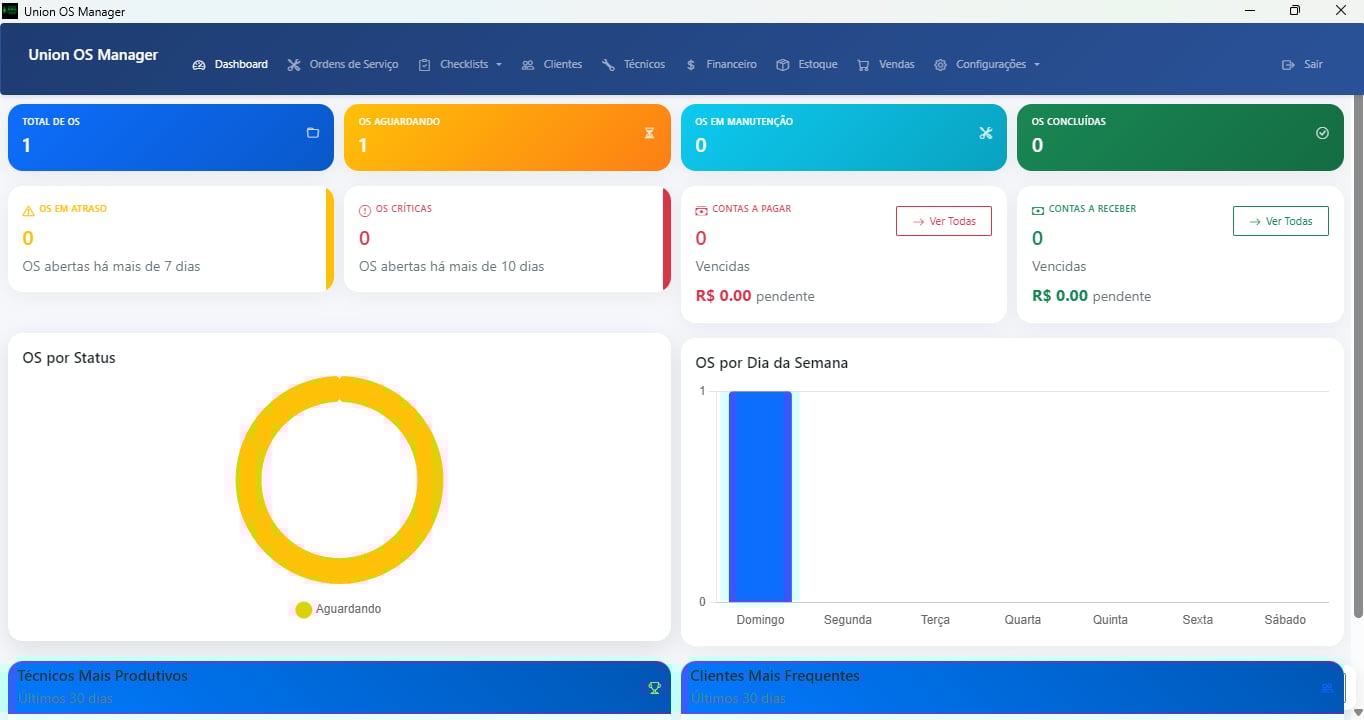Click Ver Todas in Contas a Receber

coord(1280,221)
